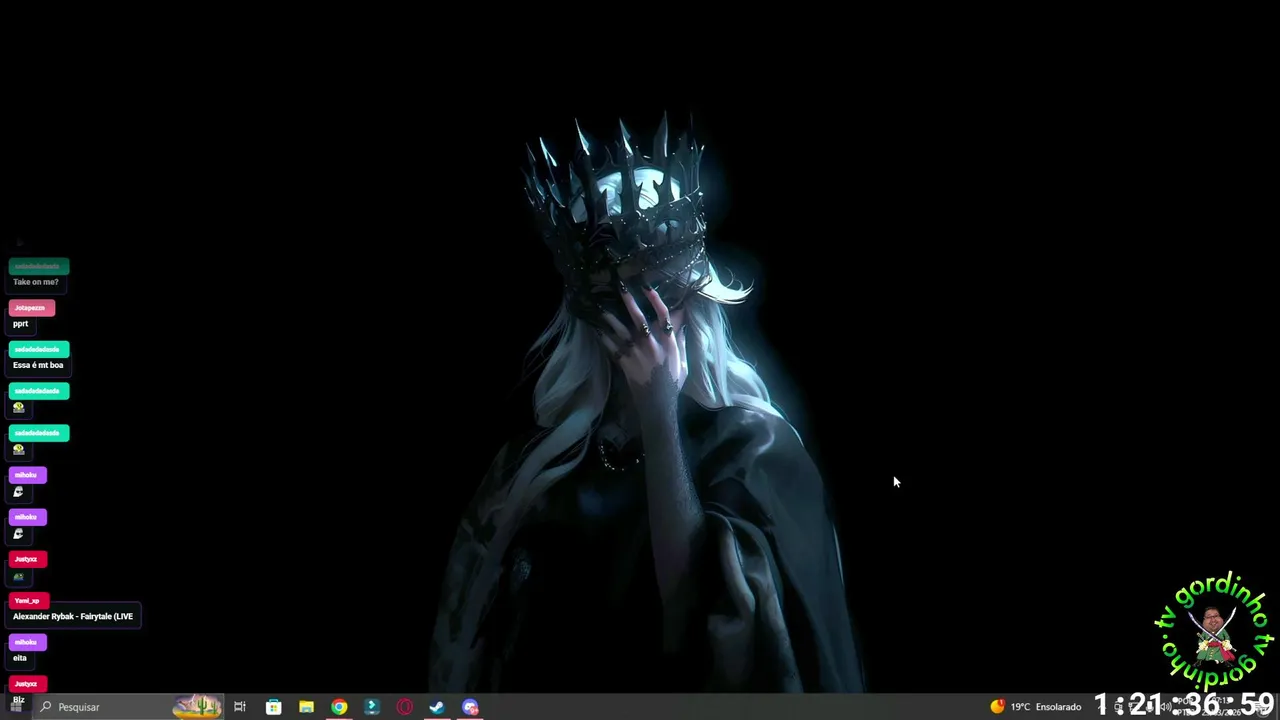This screenshot has height=720, width=1280.
Task: Open Task View in taskbar
Action: coord(240,707)
